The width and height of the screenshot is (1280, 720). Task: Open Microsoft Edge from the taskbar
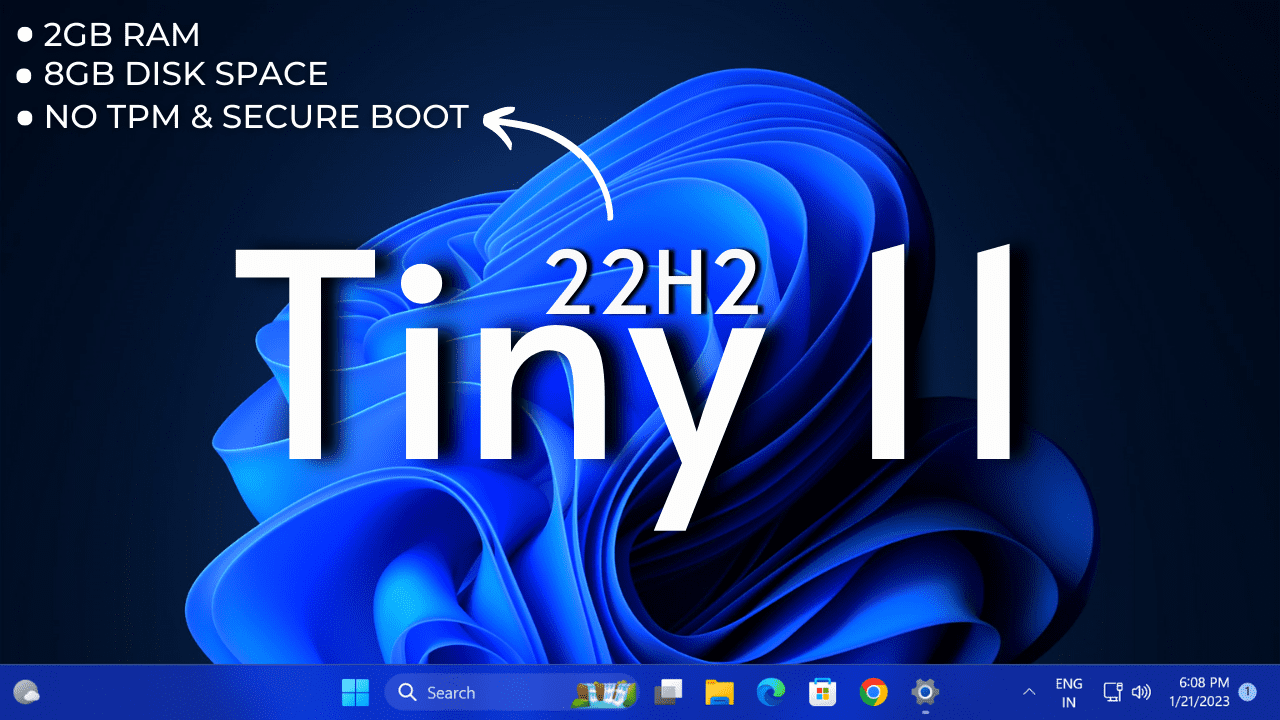(771, 692)
